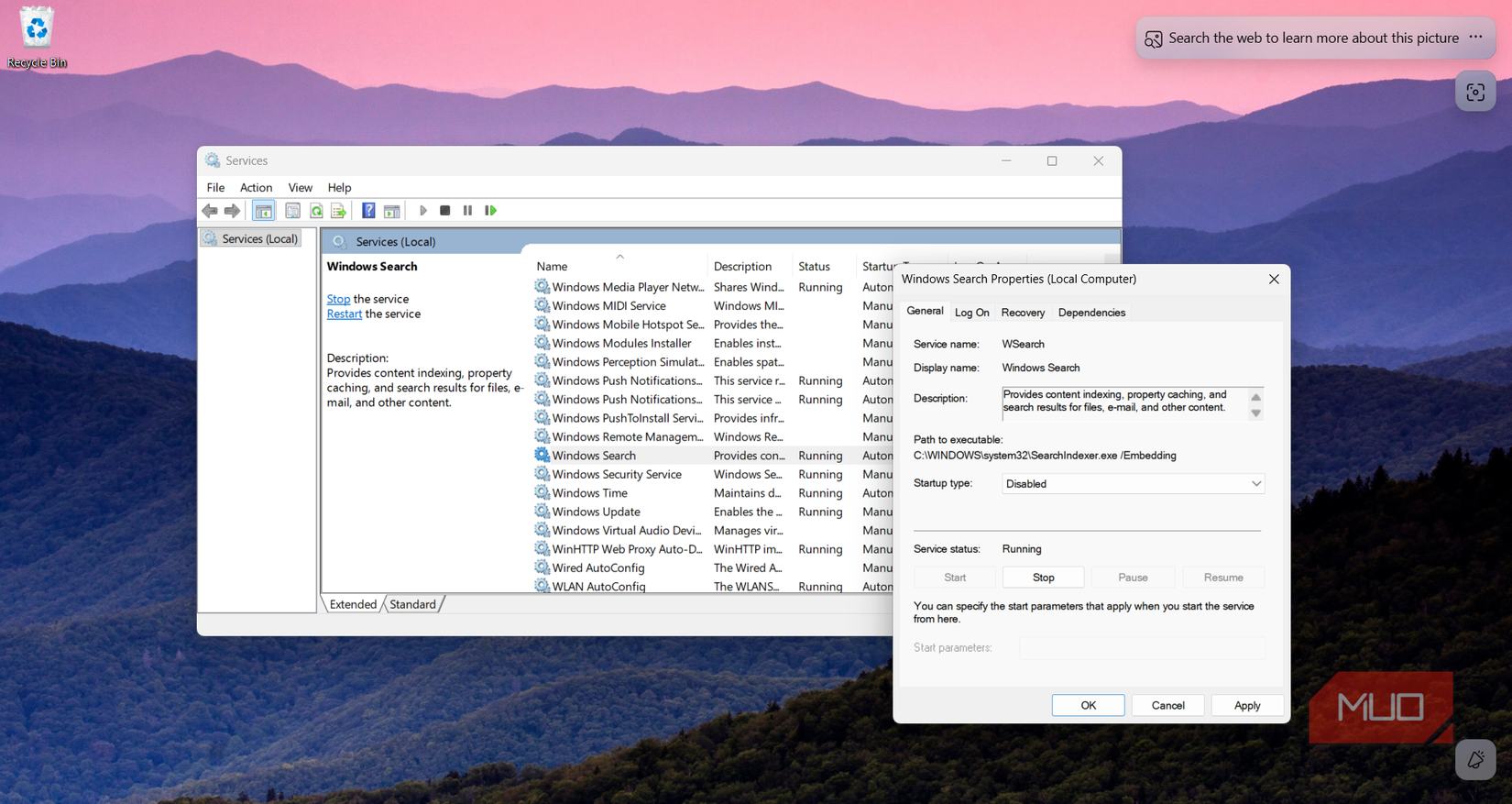The height and width of the screenshot is (804, 1512).
Task: Refresh the services list toolbar icon
Action: click(x=316, y=211)
